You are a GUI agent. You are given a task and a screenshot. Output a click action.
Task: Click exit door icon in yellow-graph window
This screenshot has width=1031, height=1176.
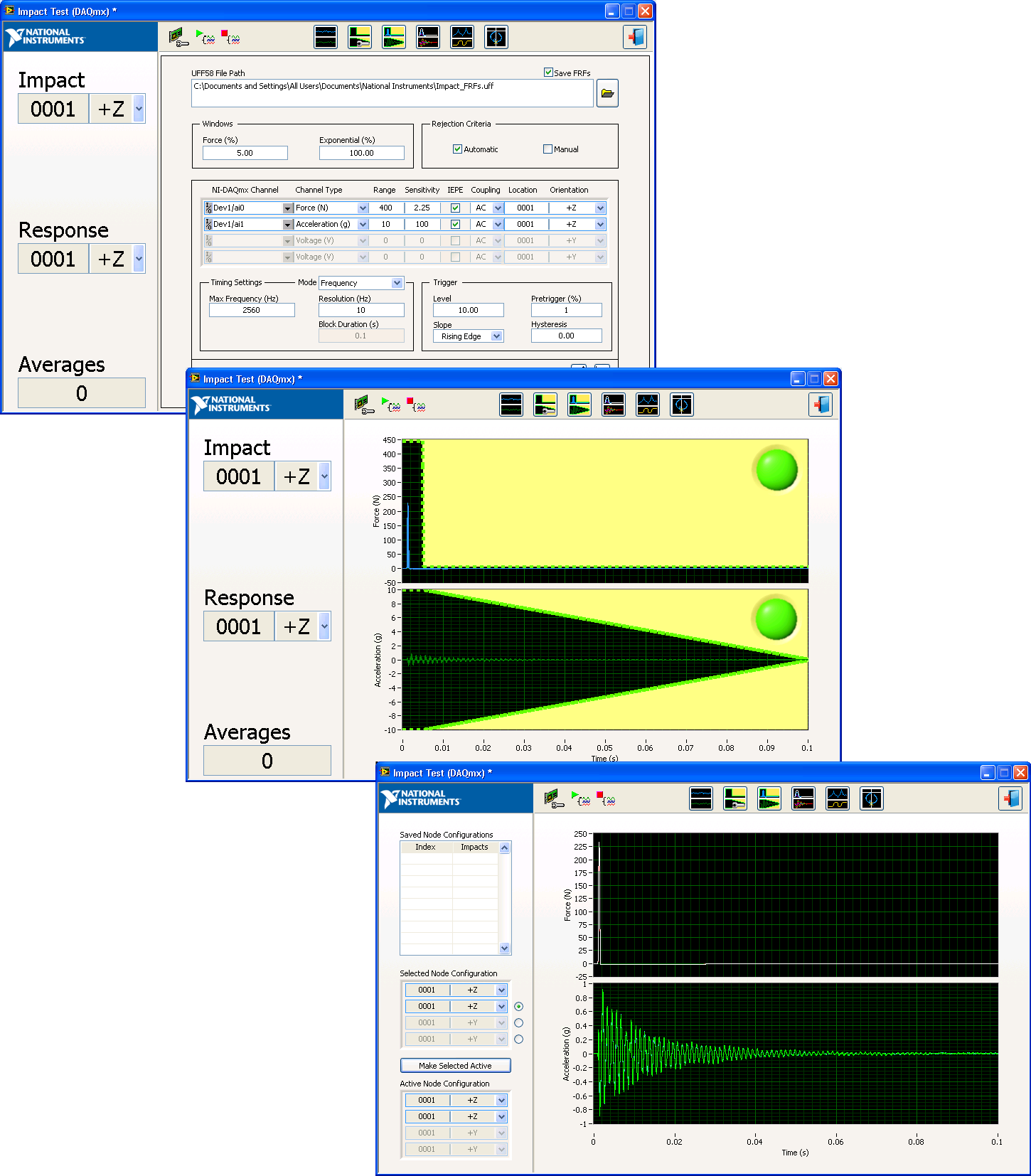click(821, 405)
